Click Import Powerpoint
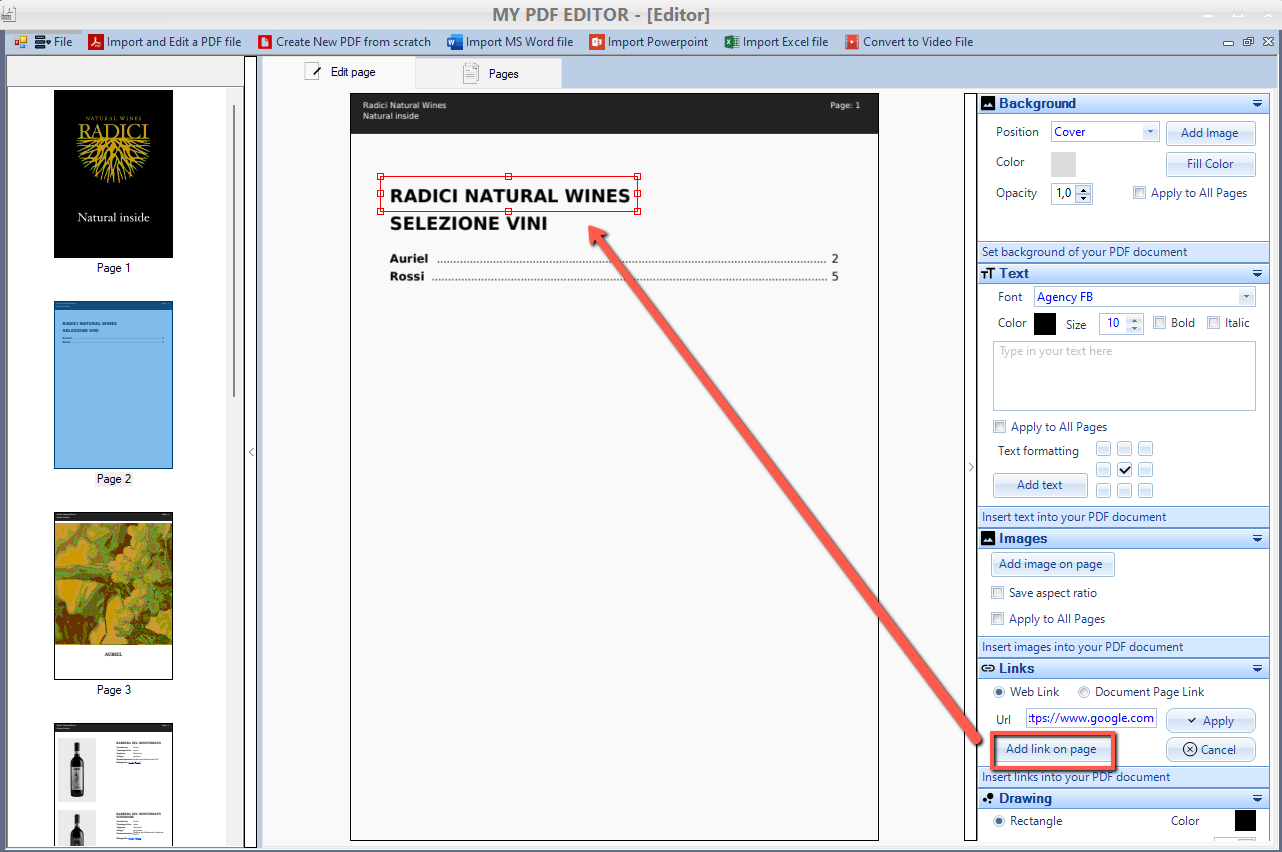 649,42
